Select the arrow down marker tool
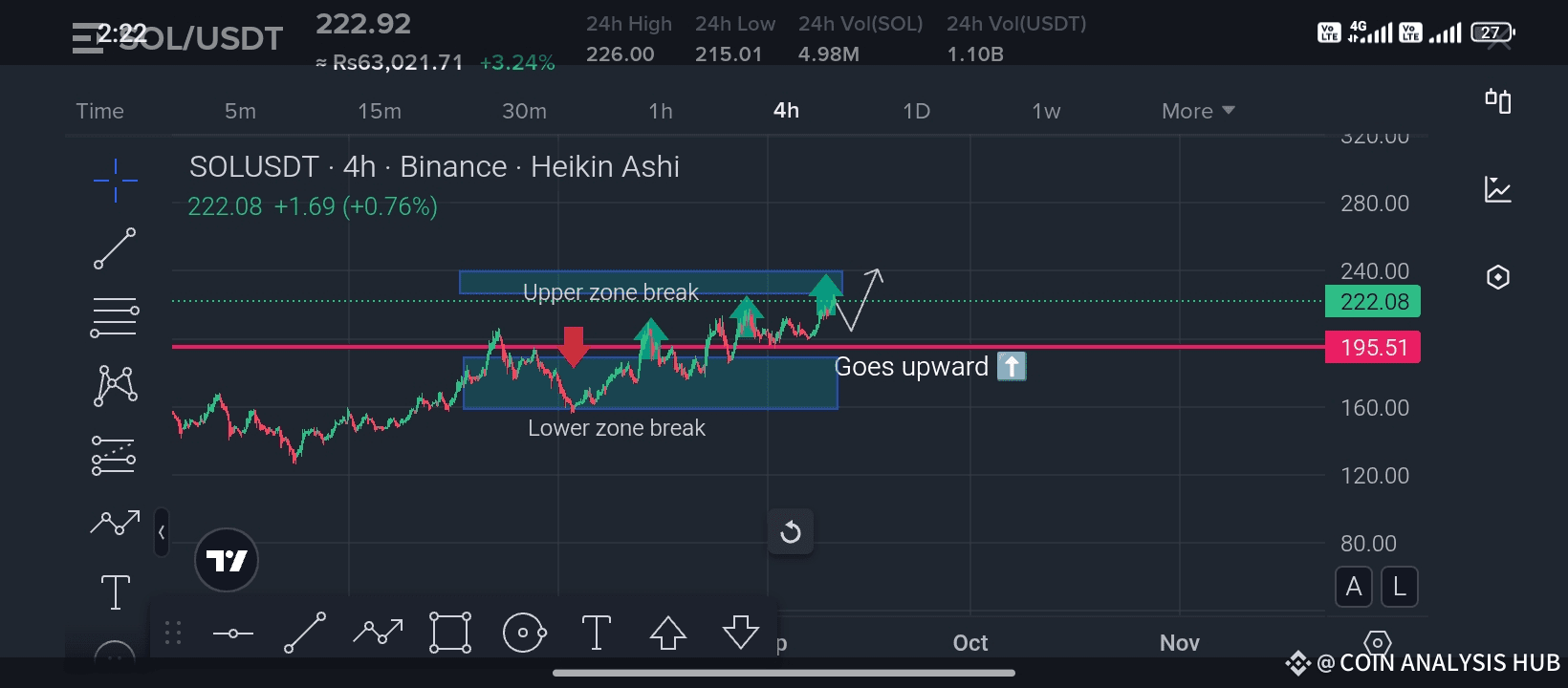This screenshot has width=1568, height=688. coord(741,633)
